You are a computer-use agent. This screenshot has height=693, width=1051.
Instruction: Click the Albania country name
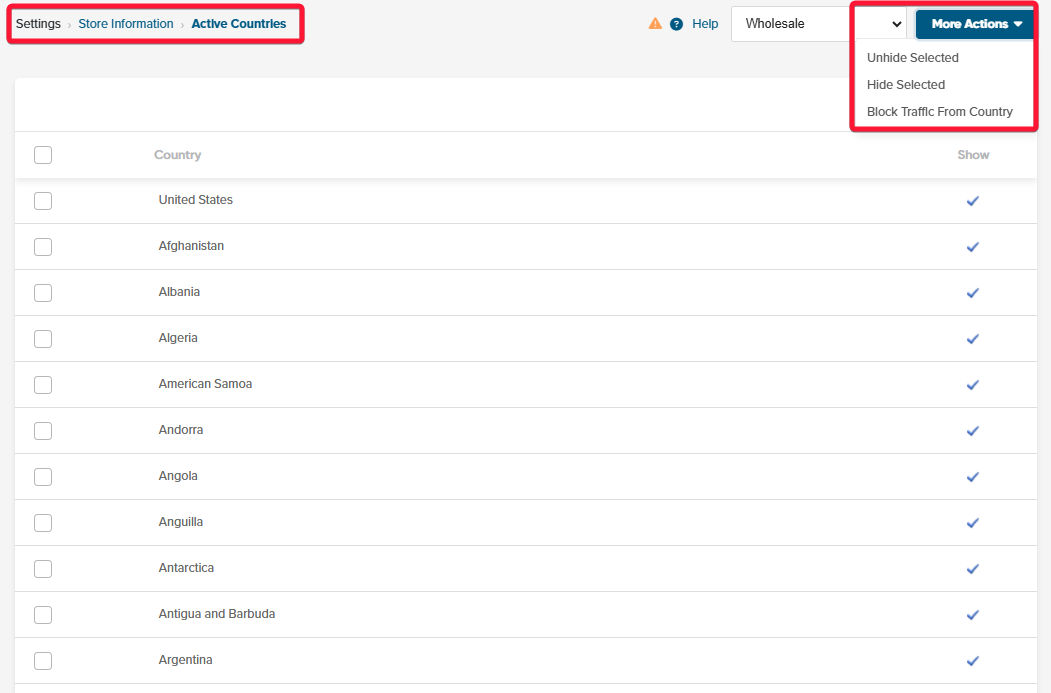click(x=179, y=292)
